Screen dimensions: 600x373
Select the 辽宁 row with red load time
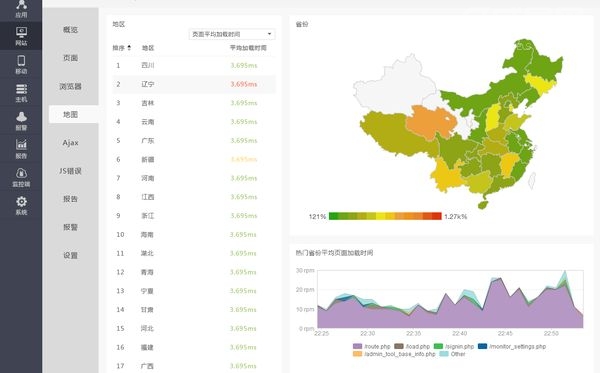[194, 84]
